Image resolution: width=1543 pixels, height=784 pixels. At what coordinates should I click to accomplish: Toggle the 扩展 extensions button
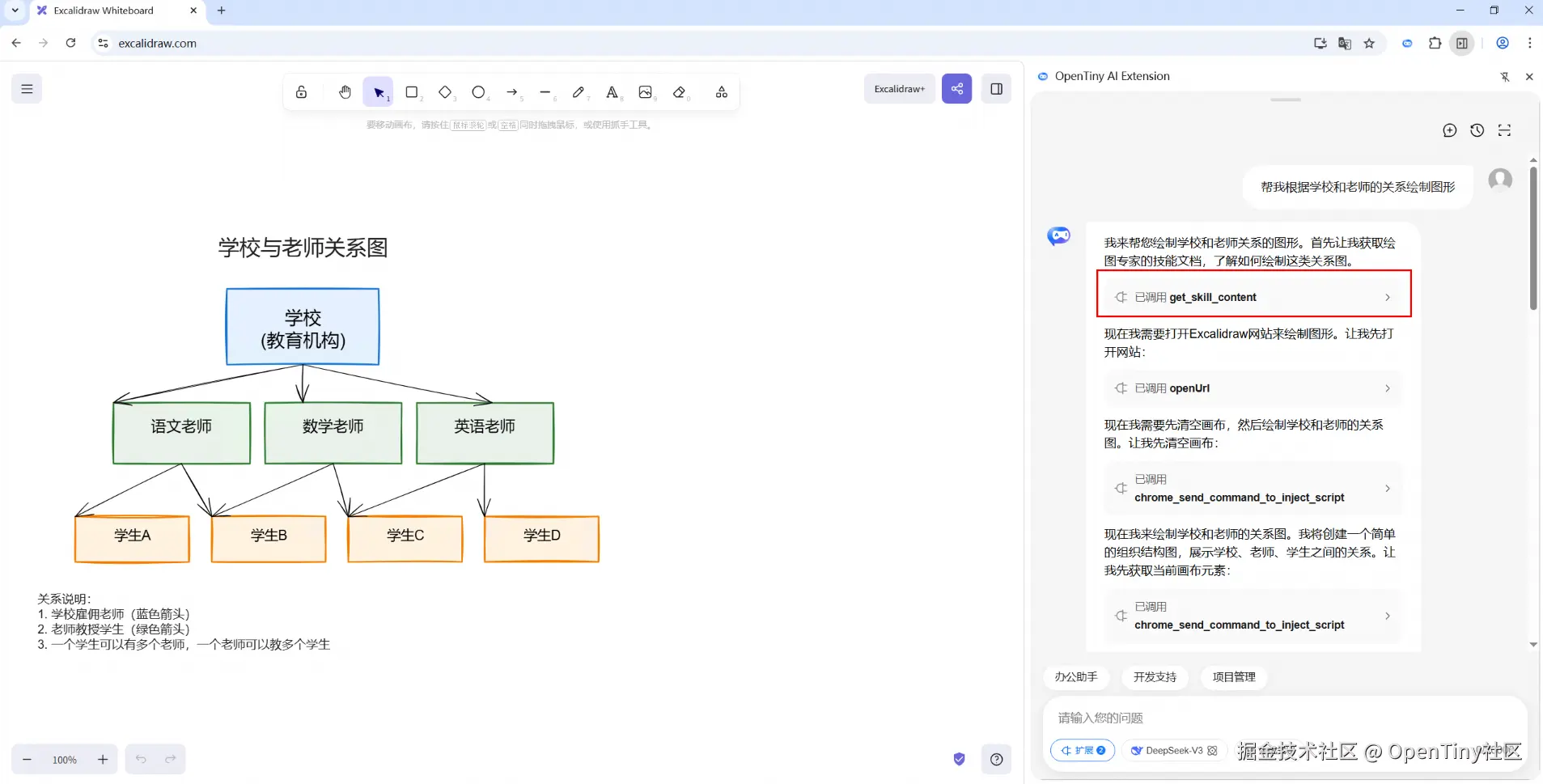pos(1083,751)
